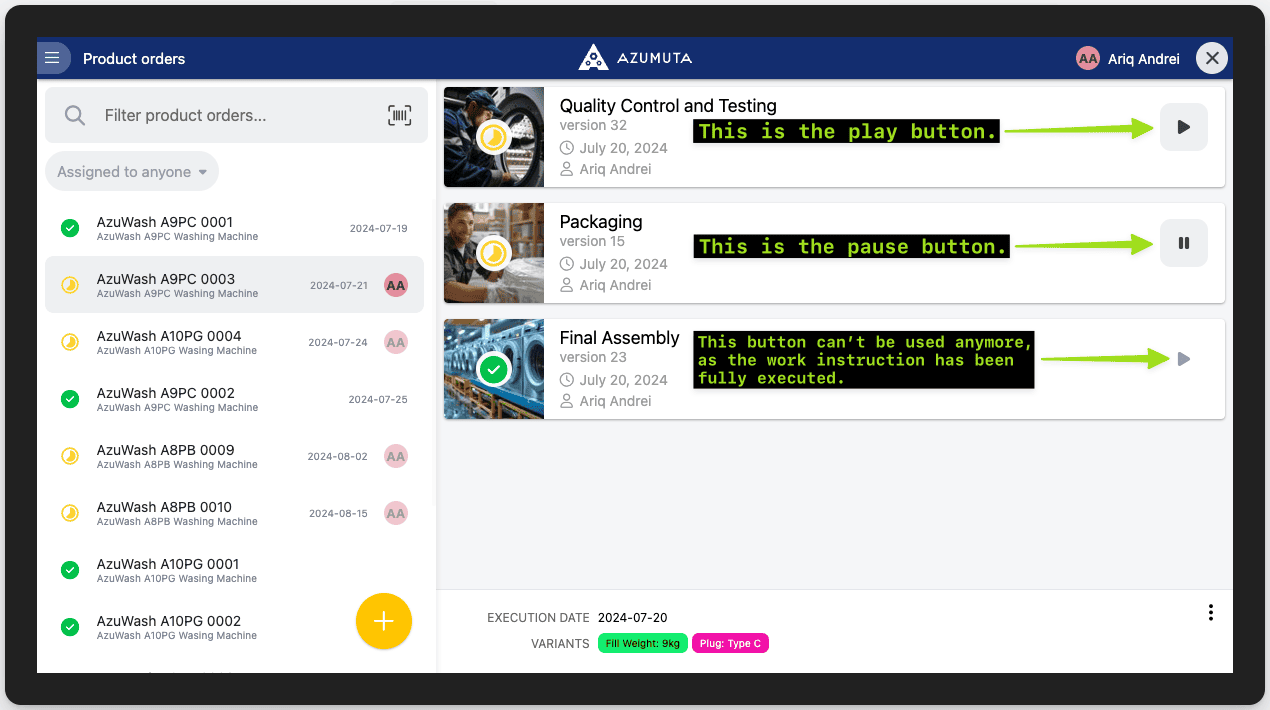
Task: Click the Azumuta logo
Action: (634, 58)
